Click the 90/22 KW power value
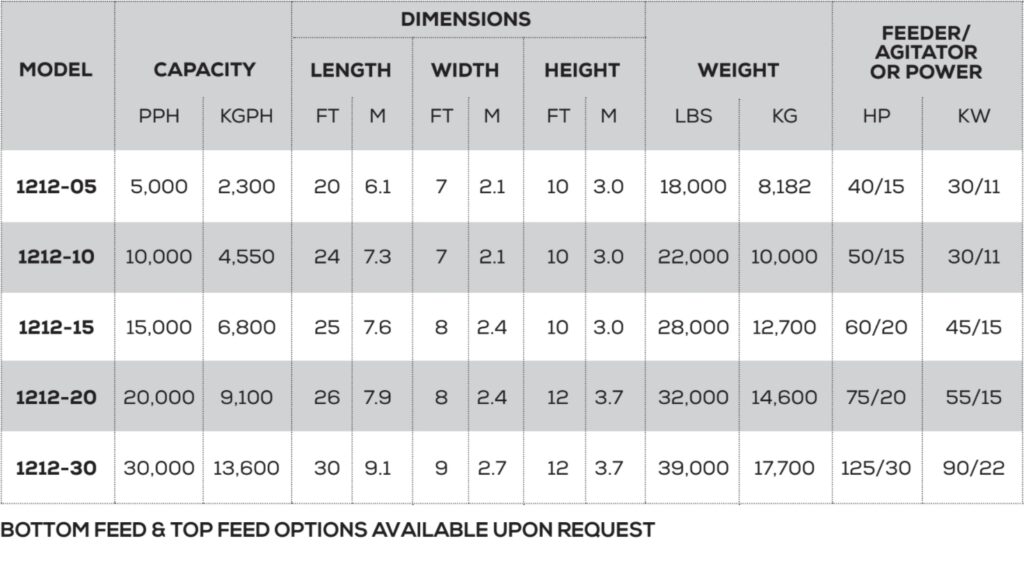This screenshot has height=566, width=1024. 973,467
